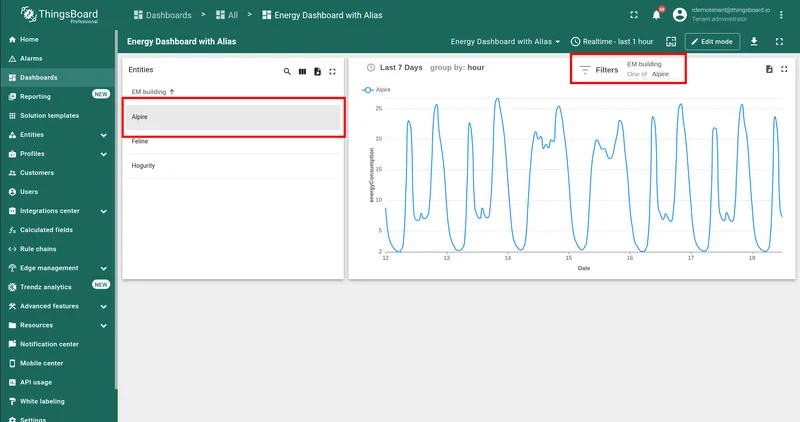Expand the Profiles sidebar section
This screenshot has width=800, height=422.
[x=104, y=154]
